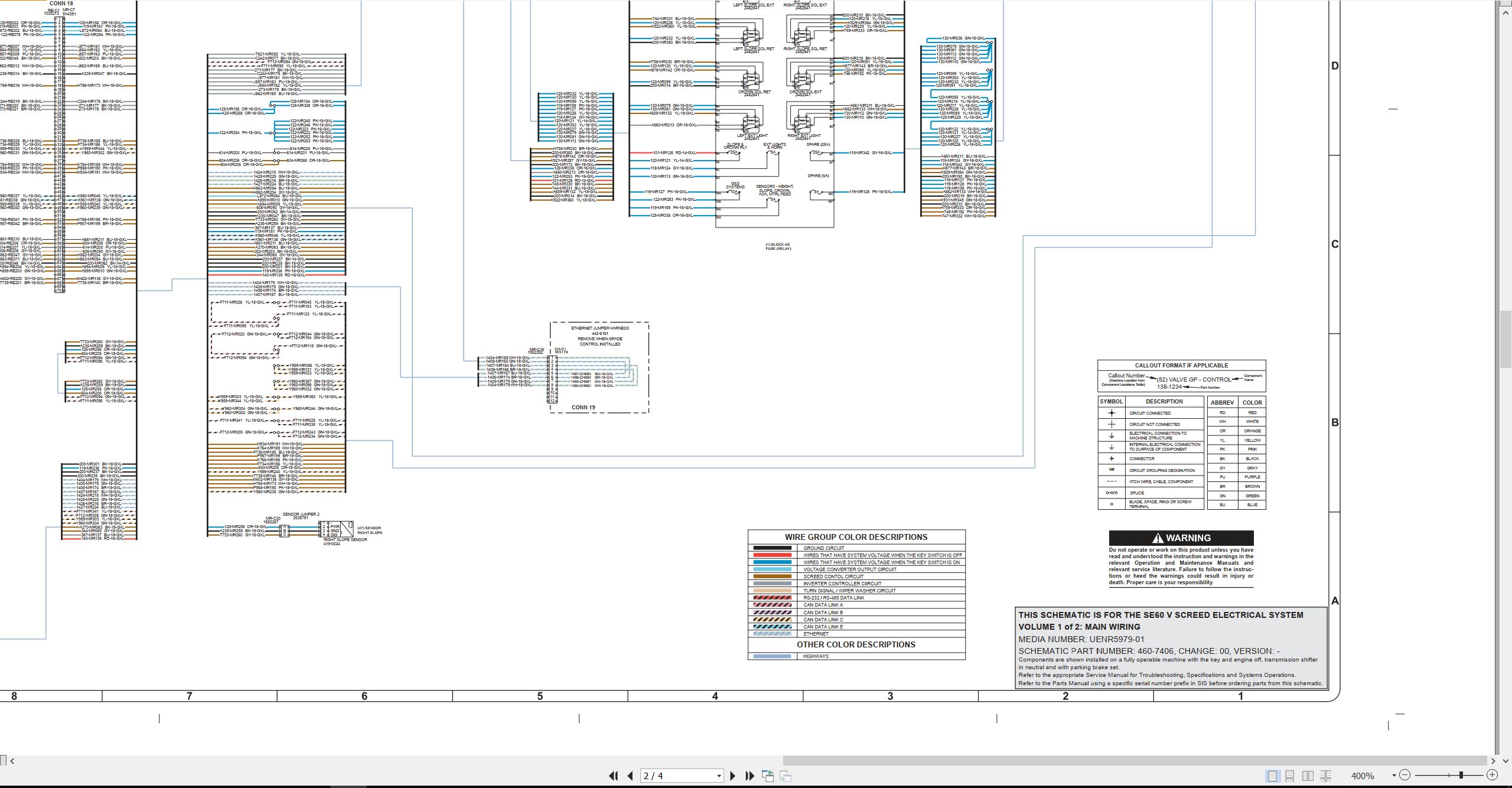The image size is (1512, 788).
Task: Jump to the last page
Action: (750, 776)
